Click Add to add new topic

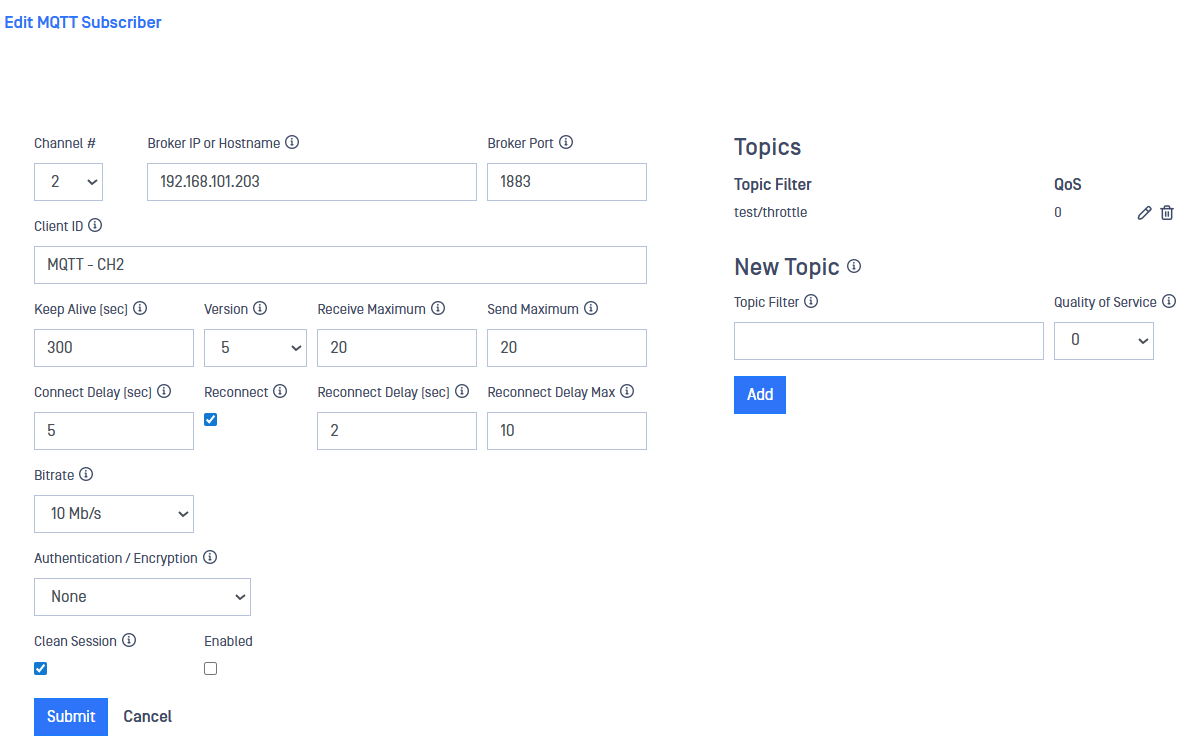760,395
